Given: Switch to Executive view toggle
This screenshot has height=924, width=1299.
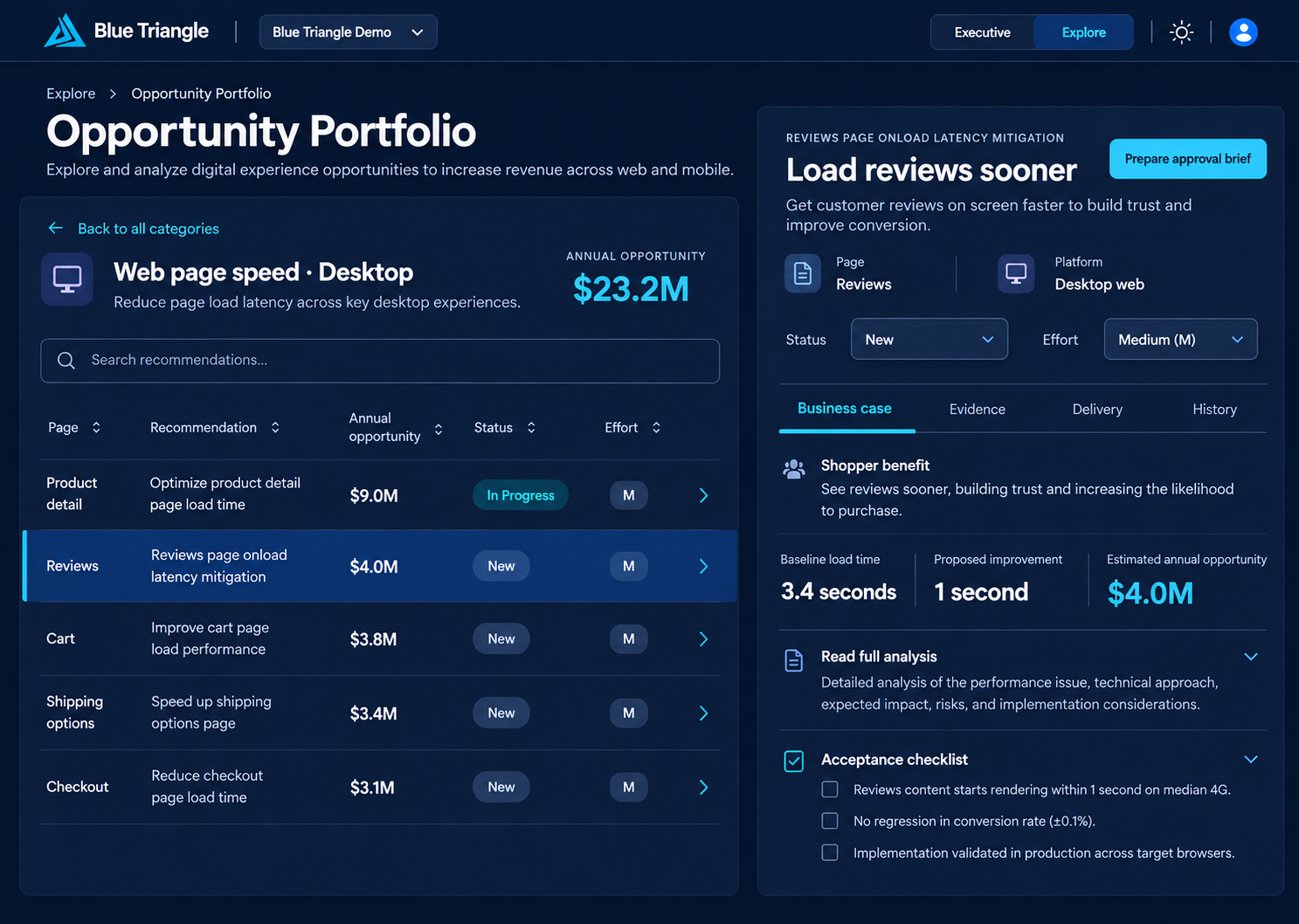Looking at the screenshot, I should point(982,32).
